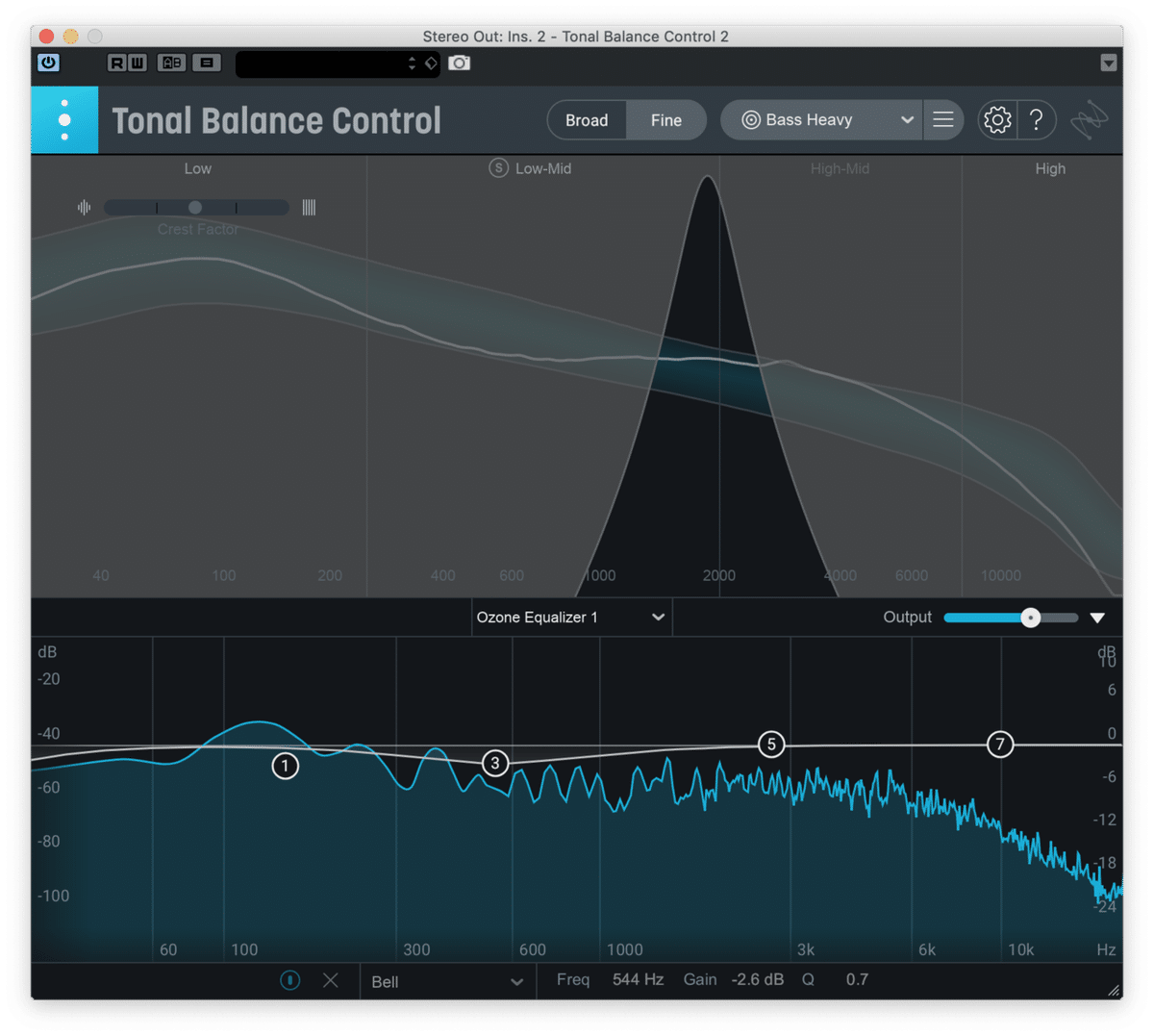Click the 1000 Hz label on the EQ axis
Screen dimensions: 1154x1036
[625, 949]
